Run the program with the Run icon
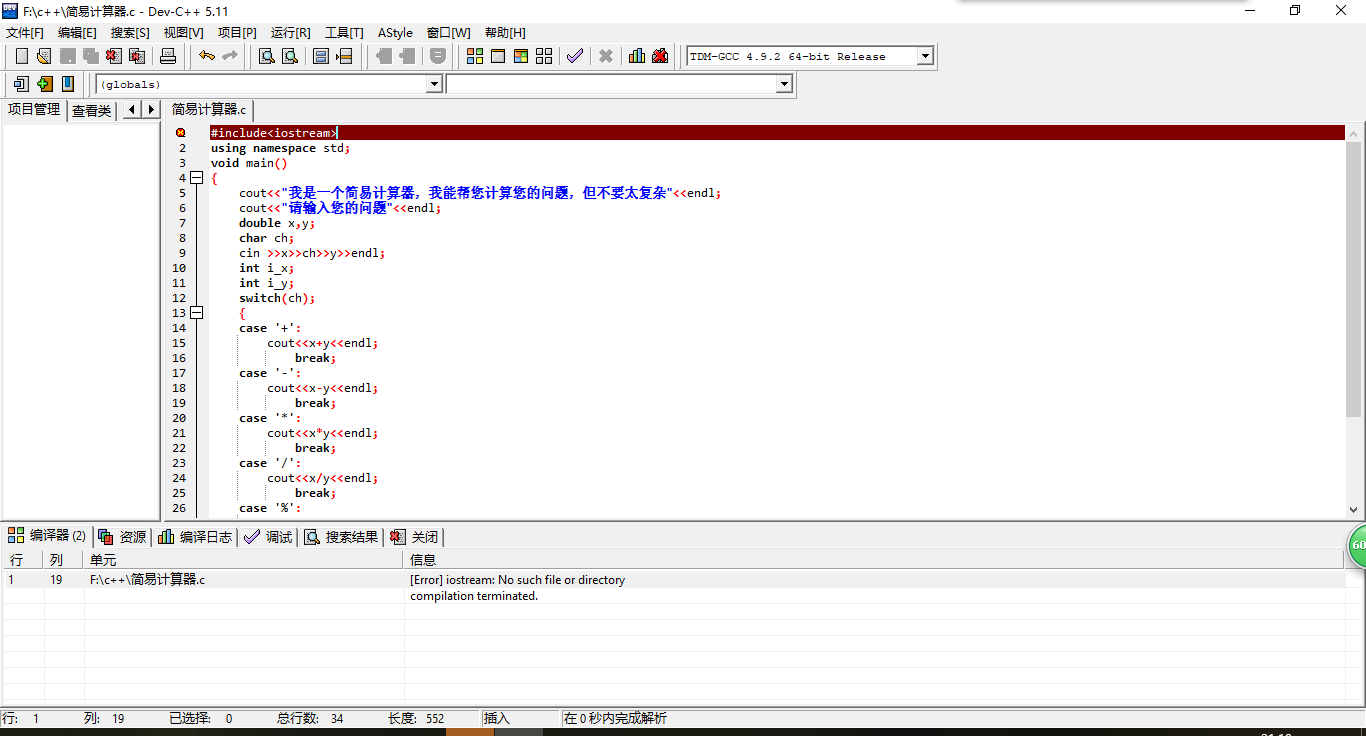 498,56
